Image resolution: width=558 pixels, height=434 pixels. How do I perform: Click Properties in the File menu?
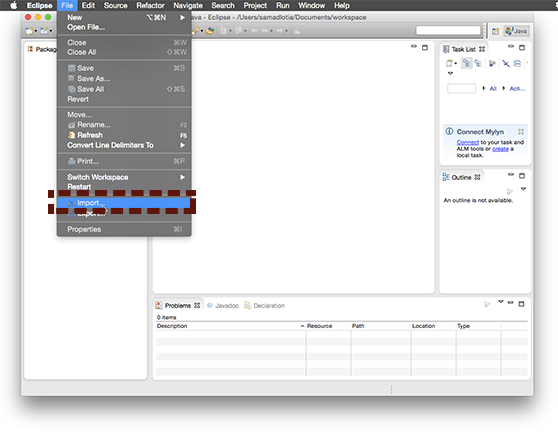(123, 229)
